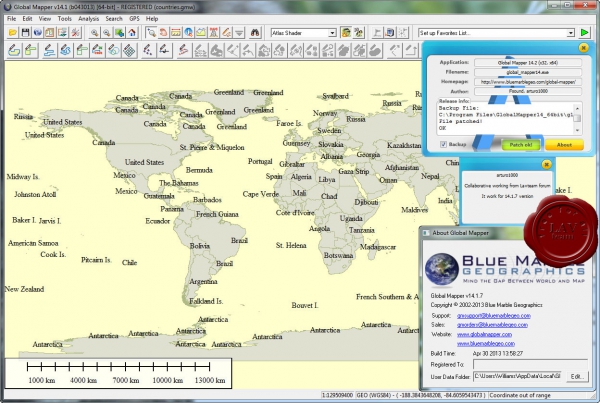Click the 'Bermuda' label on the map
The height and width of the screenshot is (403, 600).
[199, 170]
